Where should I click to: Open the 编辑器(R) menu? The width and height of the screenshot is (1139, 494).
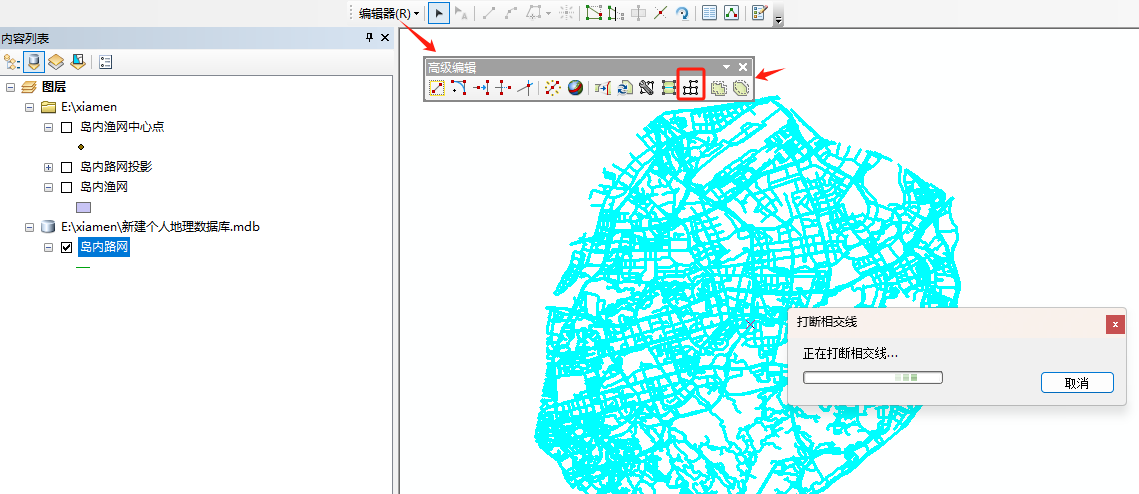click(x=389, y=13)
